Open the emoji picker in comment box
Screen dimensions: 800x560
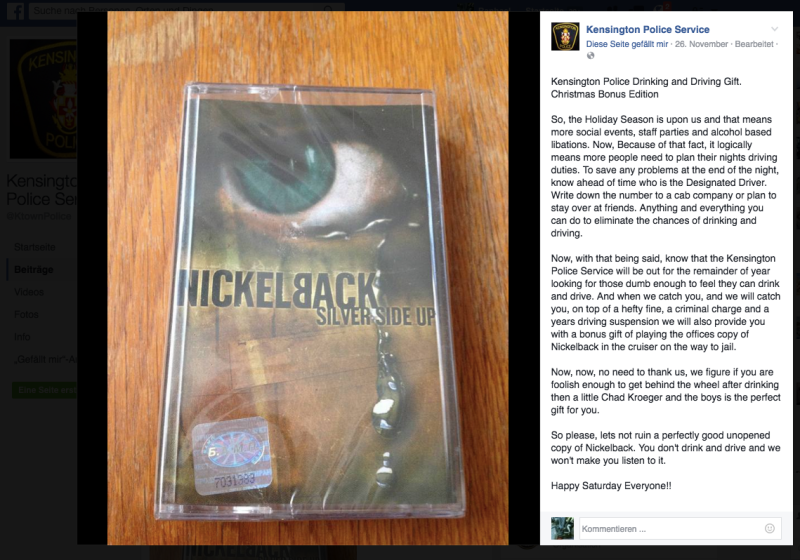click(769, 528)
